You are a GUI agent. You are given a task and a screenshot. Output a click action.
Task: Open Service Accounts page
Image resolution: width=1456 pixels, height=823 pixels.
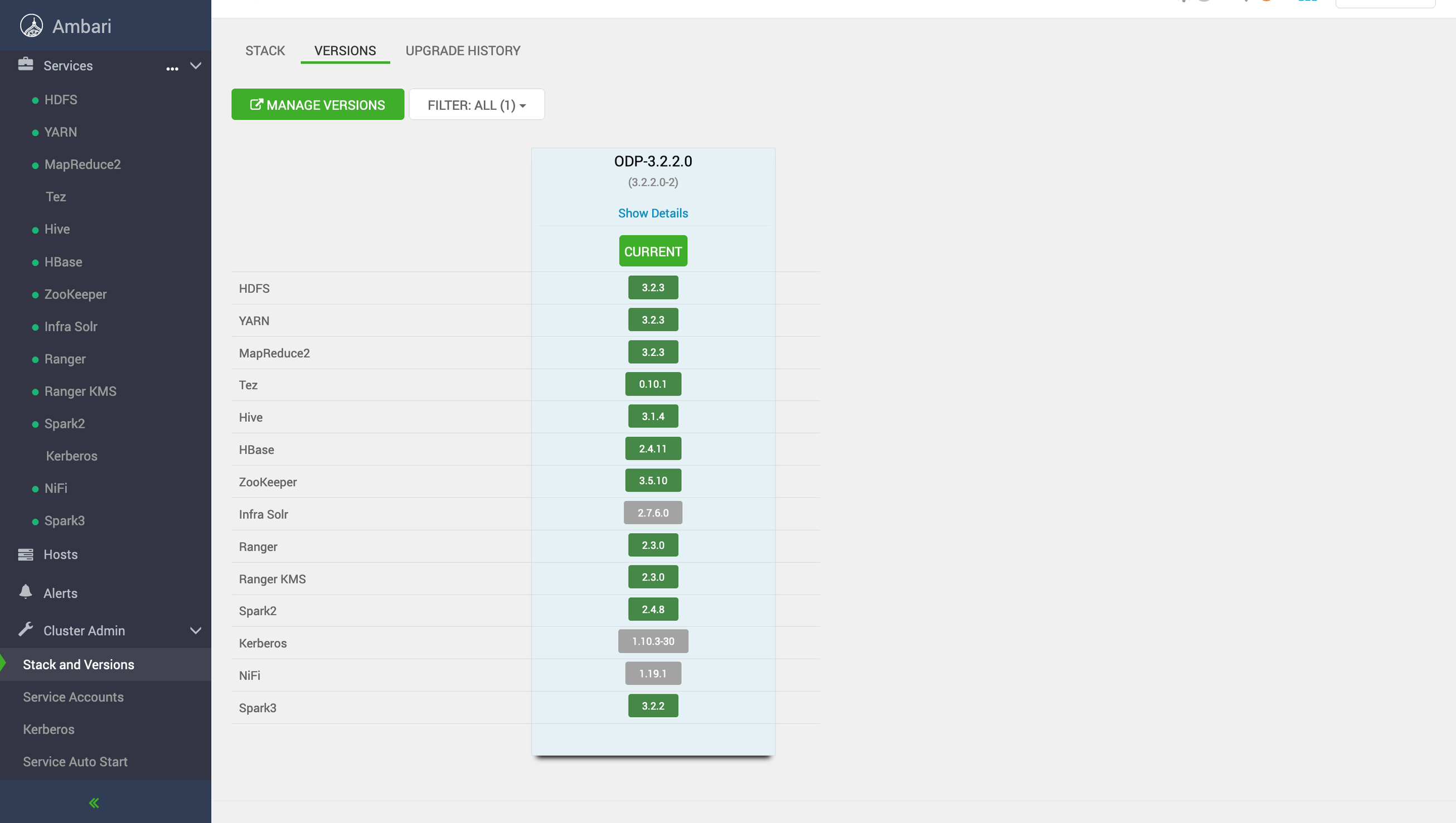coord(74,697)
